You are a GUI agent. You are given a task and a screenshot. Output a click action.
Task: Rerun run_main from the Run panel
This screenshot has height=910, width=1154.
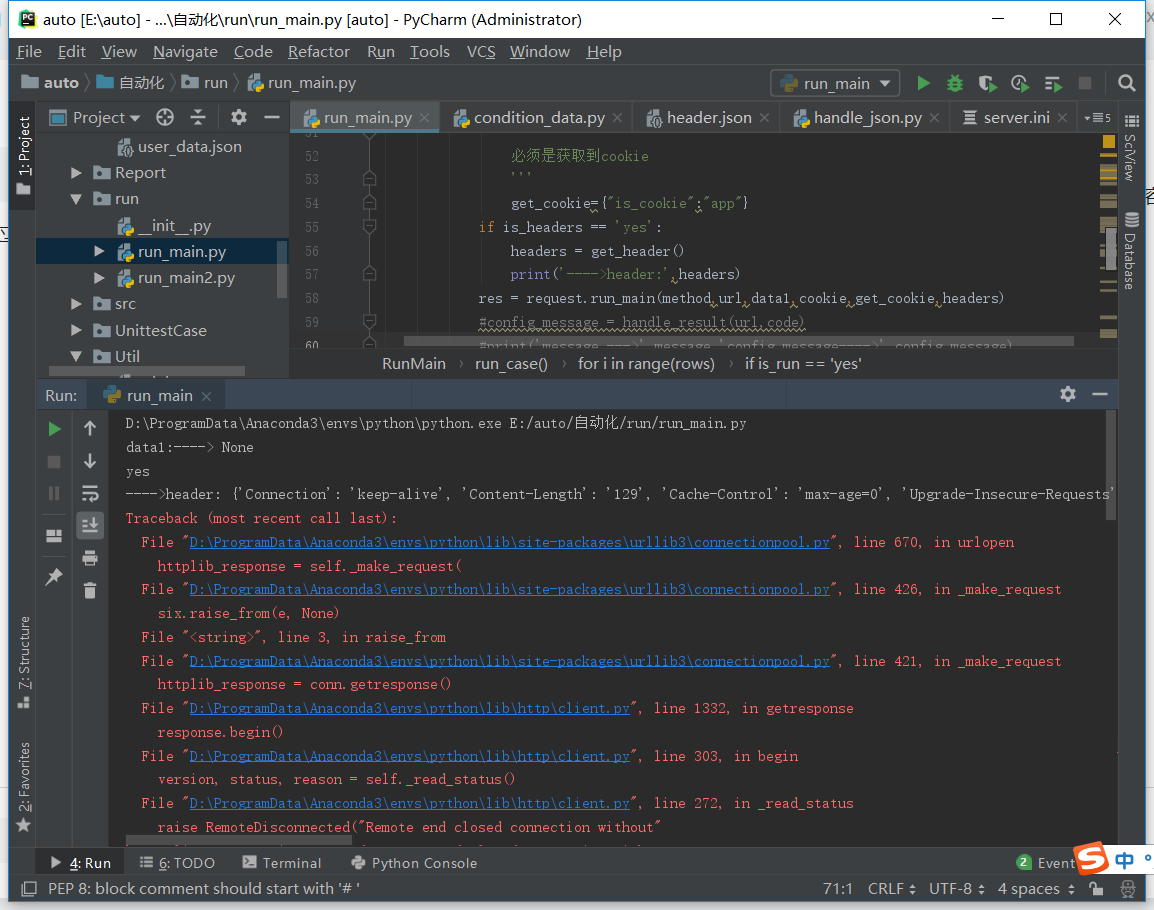click(54, 428)
